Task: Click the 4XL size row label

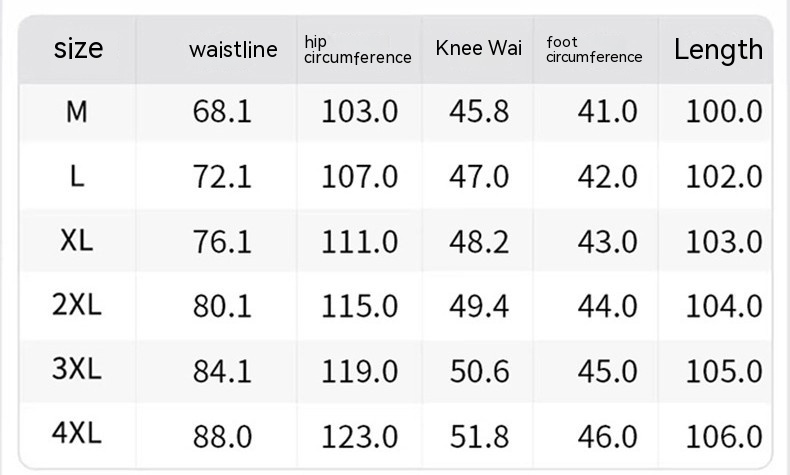Action: pyautogui.click(x=77, y=436)
